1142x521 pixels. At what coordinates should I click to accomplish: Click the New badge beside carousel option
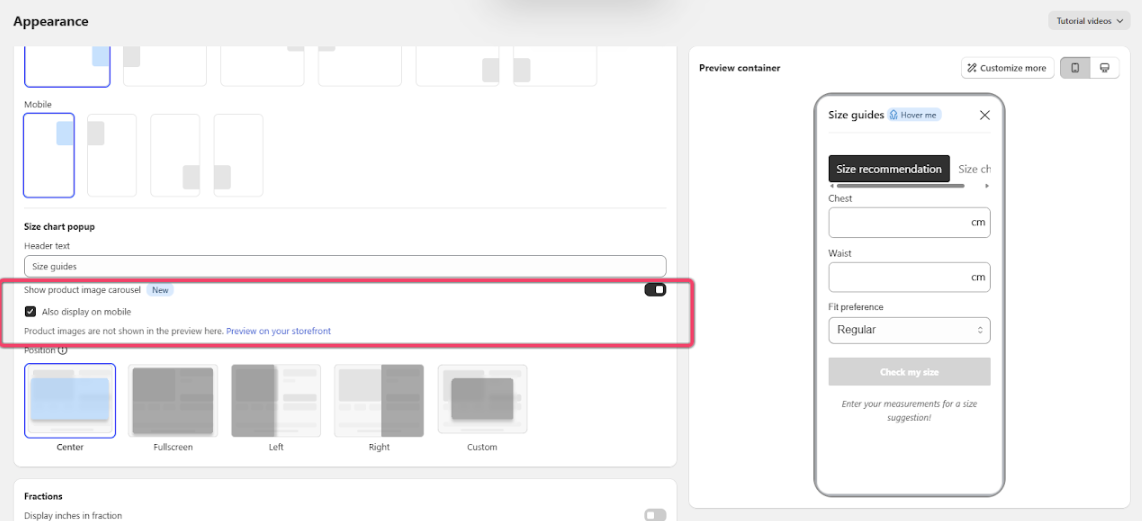click(160, 290)
